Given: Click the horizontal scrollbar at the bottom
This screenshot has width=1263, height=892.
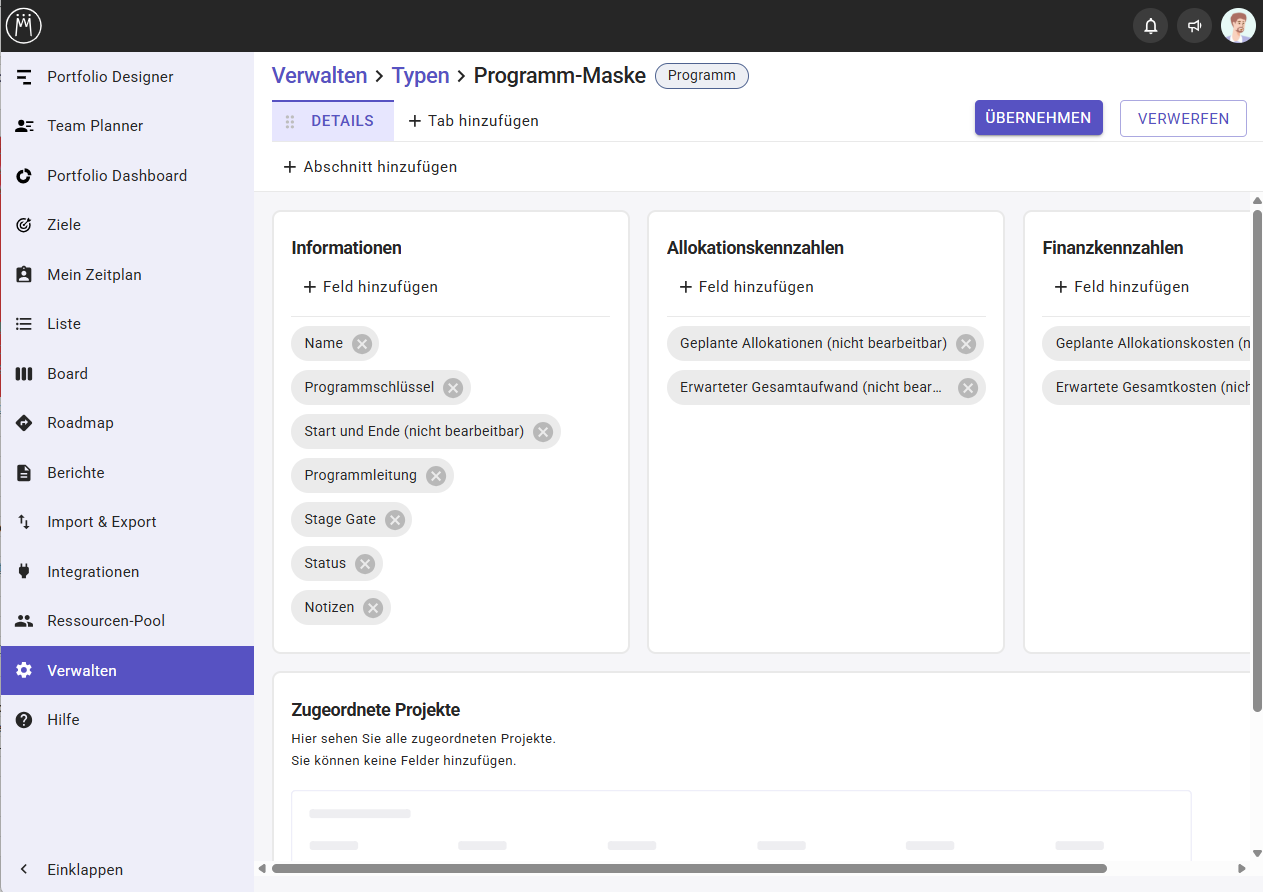Looking at the screenshot, I should (688, 868).
